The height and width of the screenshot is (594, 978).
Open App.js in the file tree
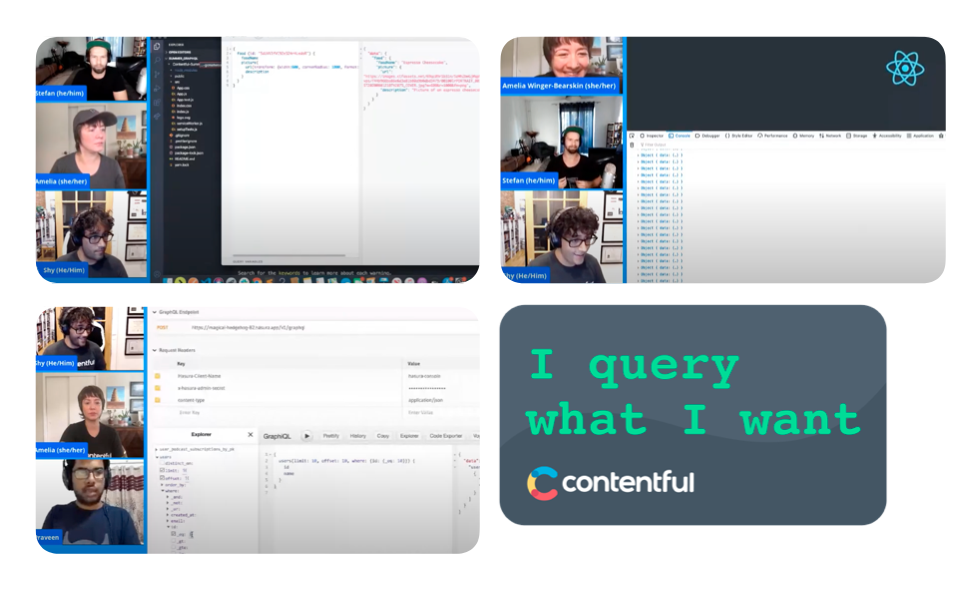click(181, 94)
